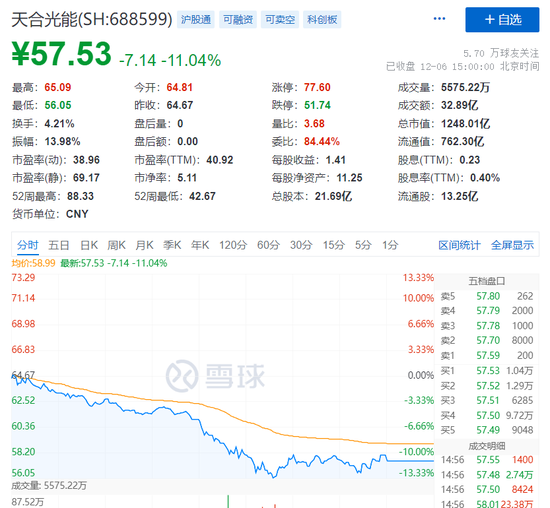Viewport: 550px width, 508px height.
Task: Open the three-dot more options menu
Action: point(439,19)
